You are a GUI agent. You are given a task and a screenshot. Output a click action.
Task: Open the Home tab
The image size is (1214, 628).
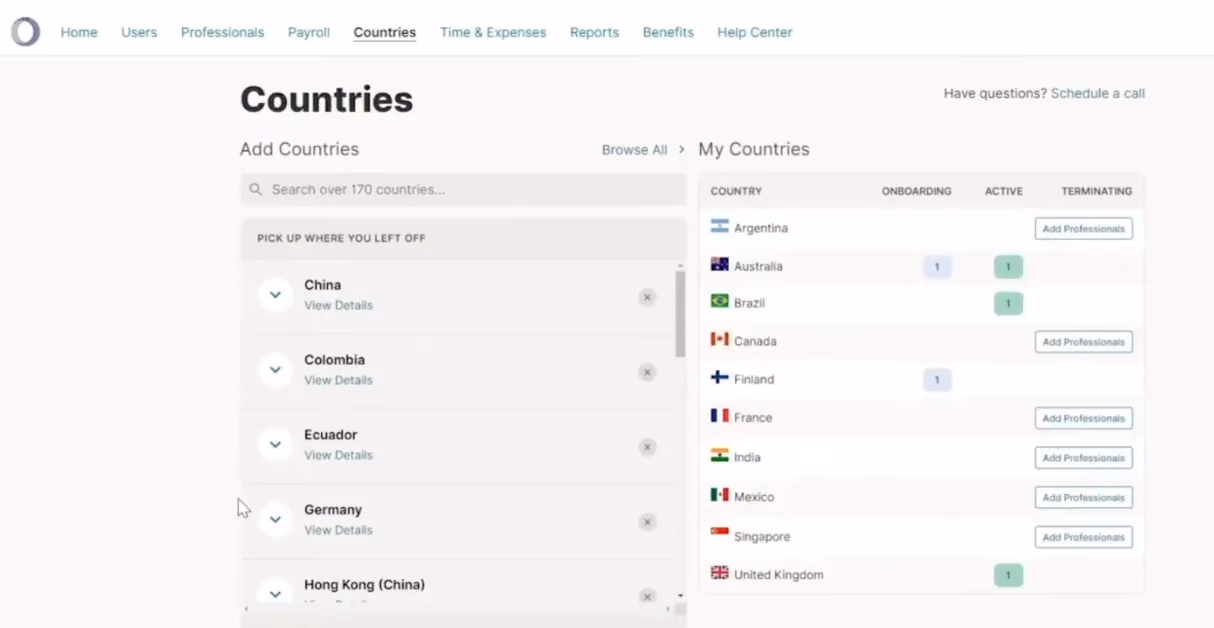tap(79, 32)
